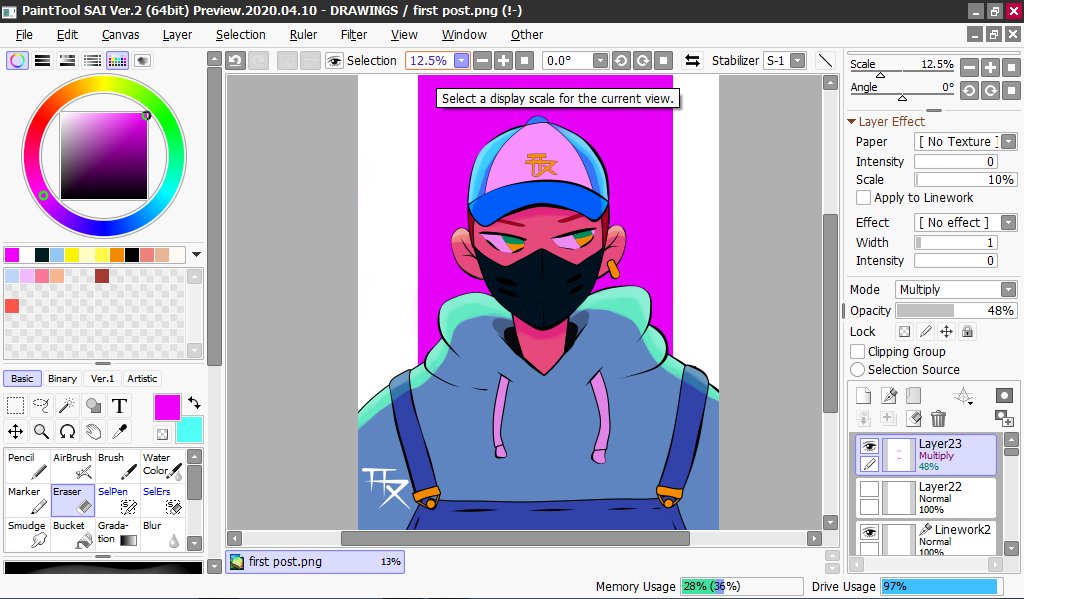Screen dimensions: 1065x599
Task: Select the Magic Wand tool
Action: tap(67, 406)
